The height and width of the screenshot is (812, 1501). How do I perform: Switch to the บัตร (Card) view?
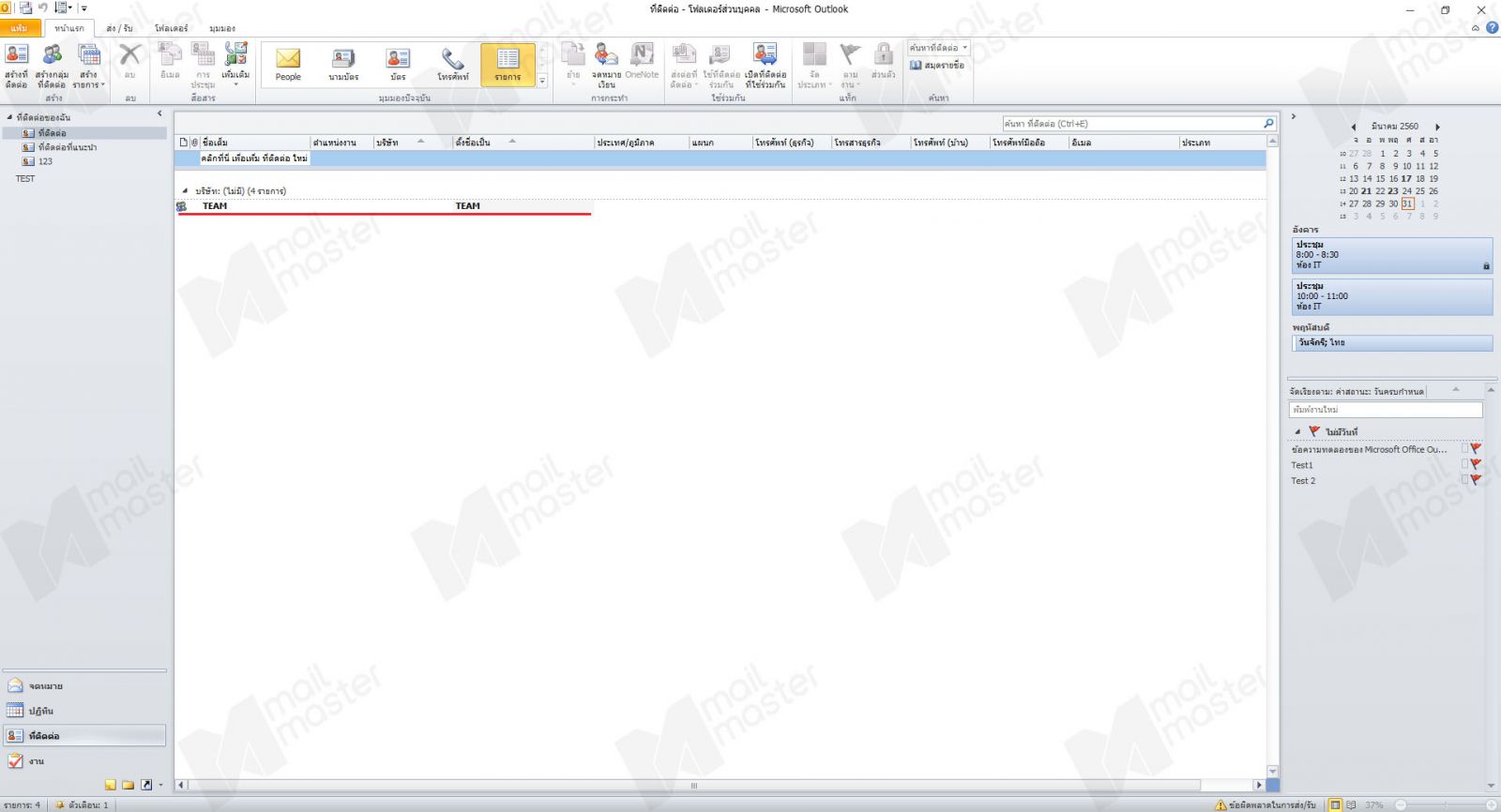[x=398, y=64]
